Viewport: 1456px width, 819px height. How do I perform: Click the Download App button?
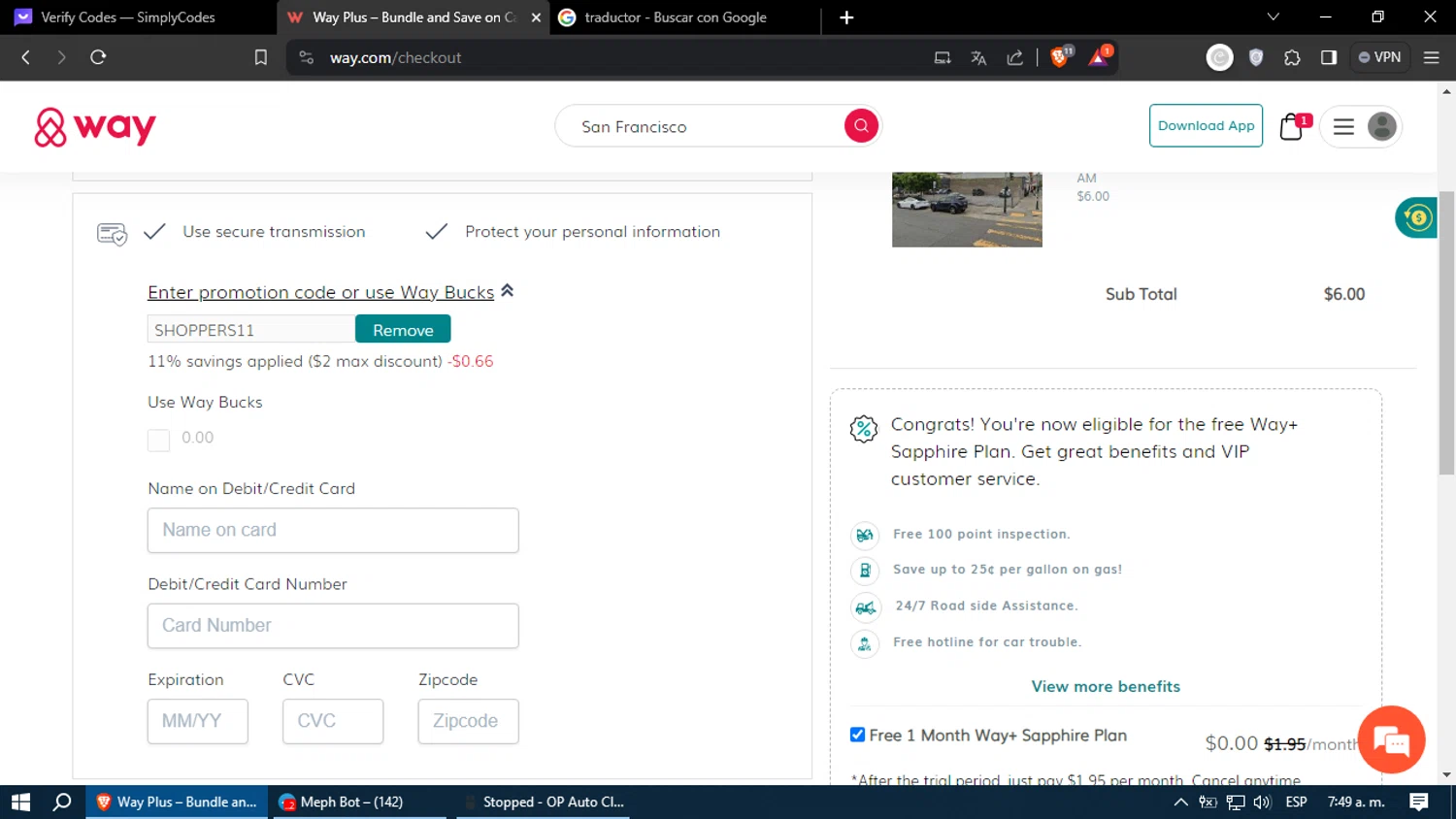(x=1206, y=125)
